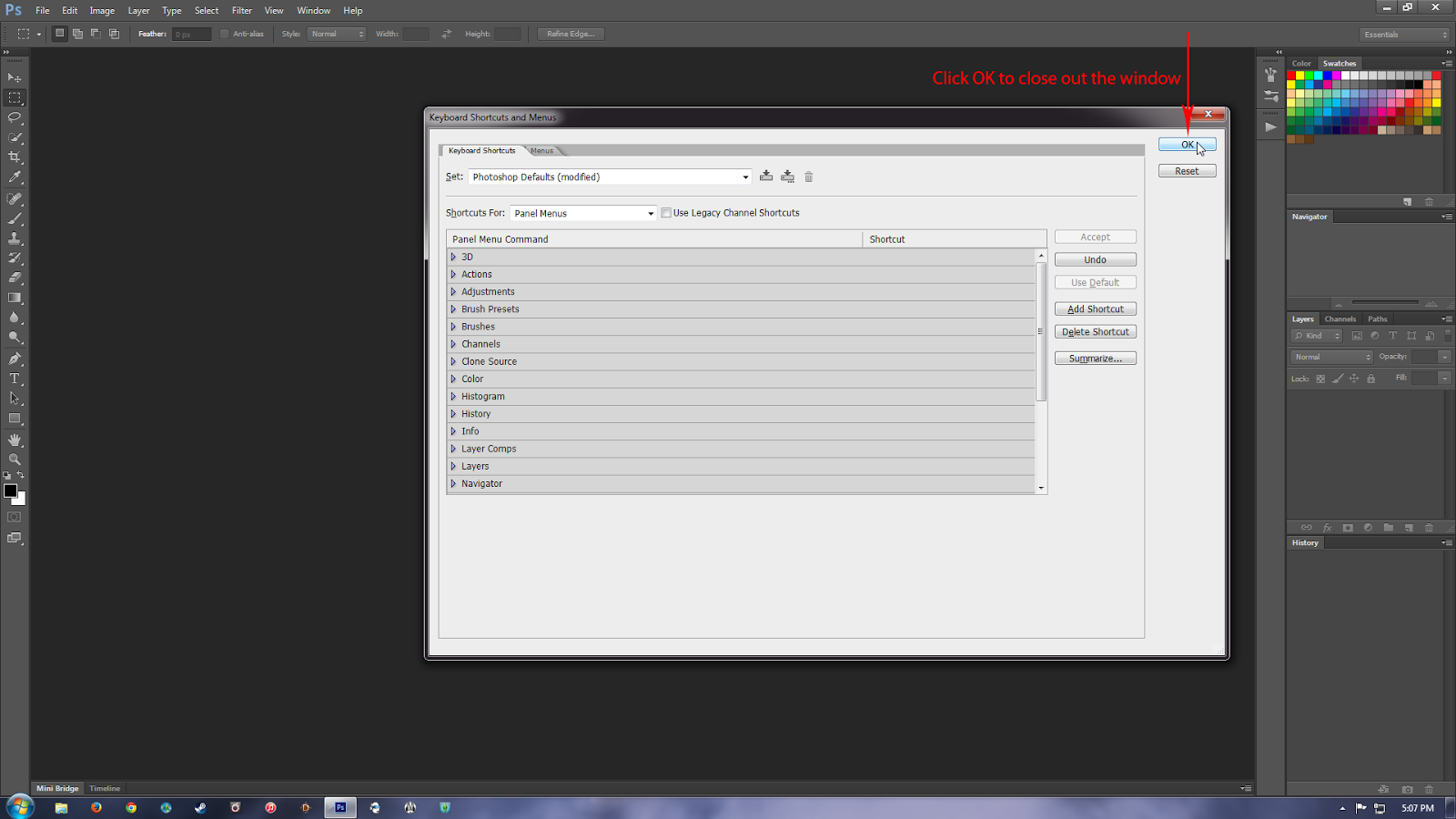The image size is (1456, 819).
Task: Click OK to close the dialog
Action: pyautogui.click(x=1188, y=145)
